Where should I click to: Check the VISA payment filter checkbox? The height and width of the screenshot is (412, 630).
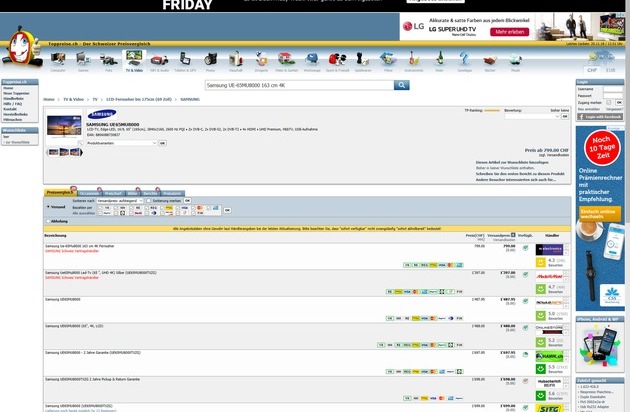pos(178,208)
